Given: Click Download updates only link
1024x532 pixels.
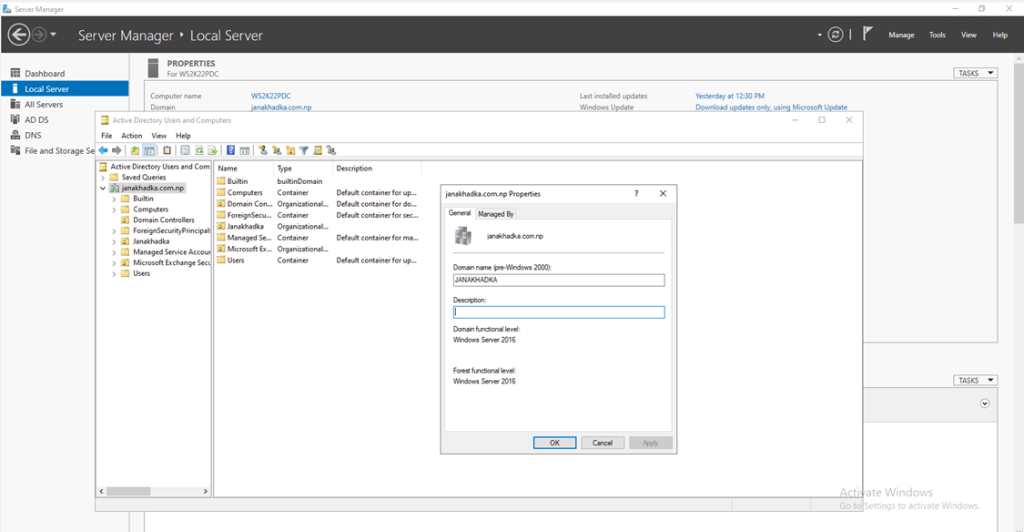Looking at the screenshot, I should [x=771, y=107].
